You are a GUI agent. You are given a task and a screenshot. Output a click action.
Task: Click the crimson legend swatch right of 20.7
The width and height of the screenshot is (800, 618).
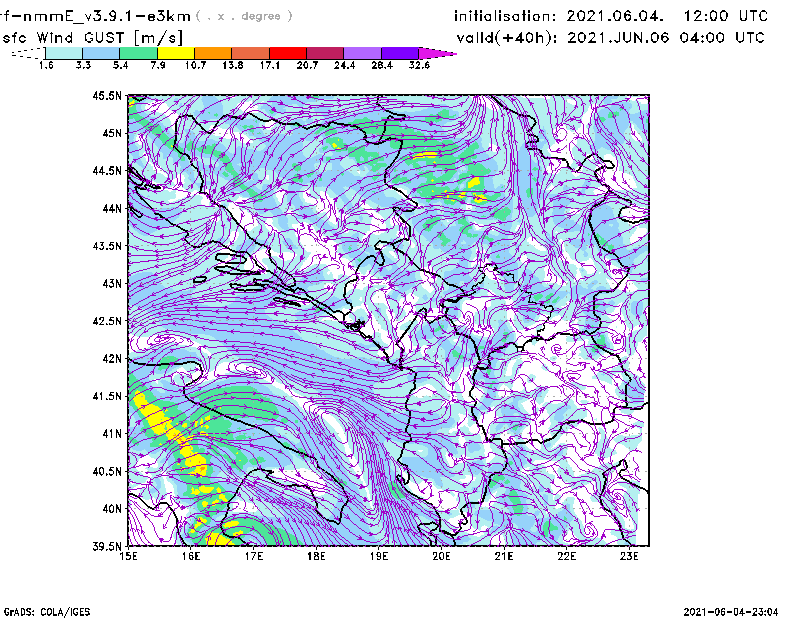326,53
